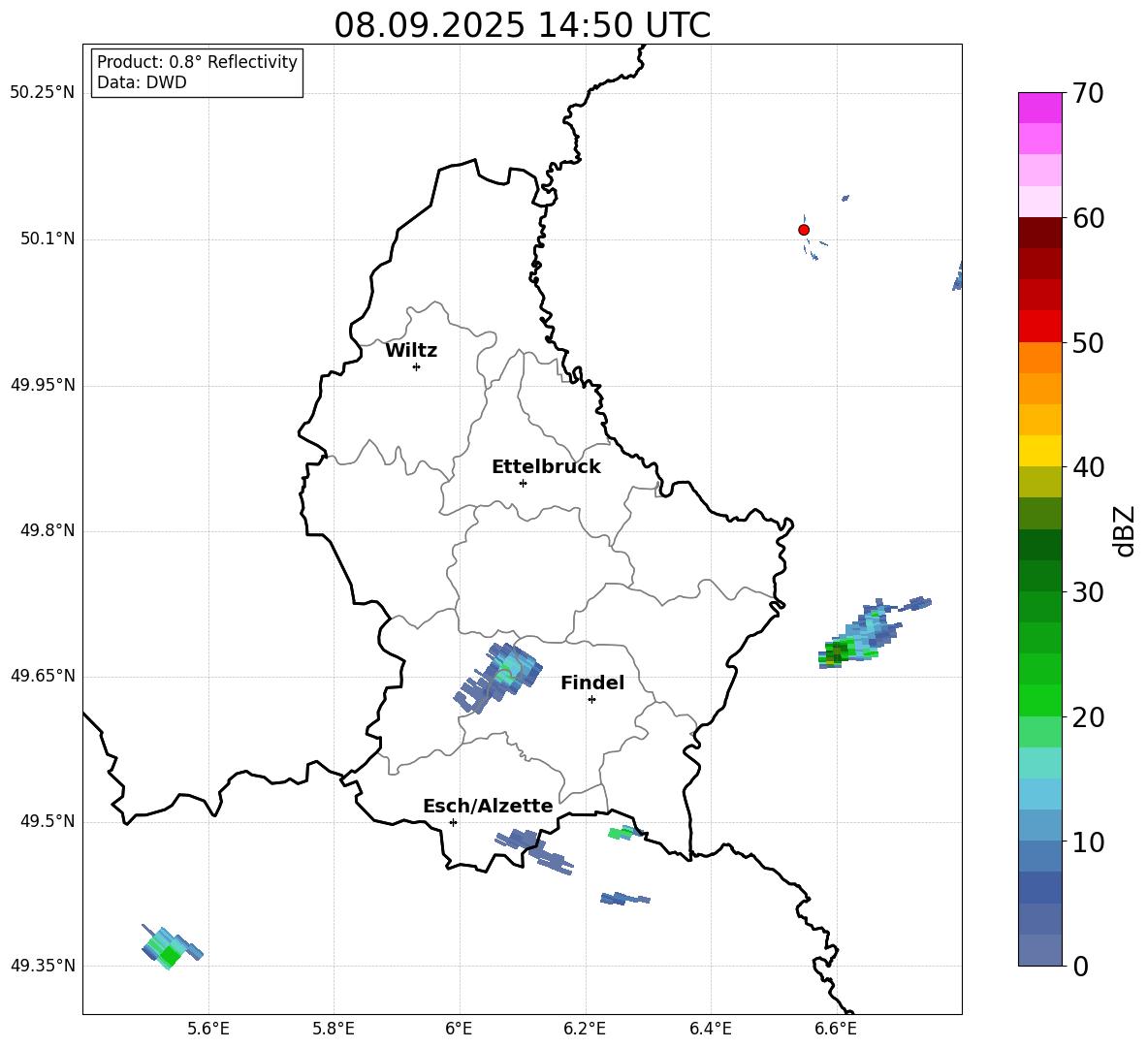Image resolution: width=1148 pixels, height=1048 pixels.
Task: Click the Data: DWD text
Action: [142, 82]
